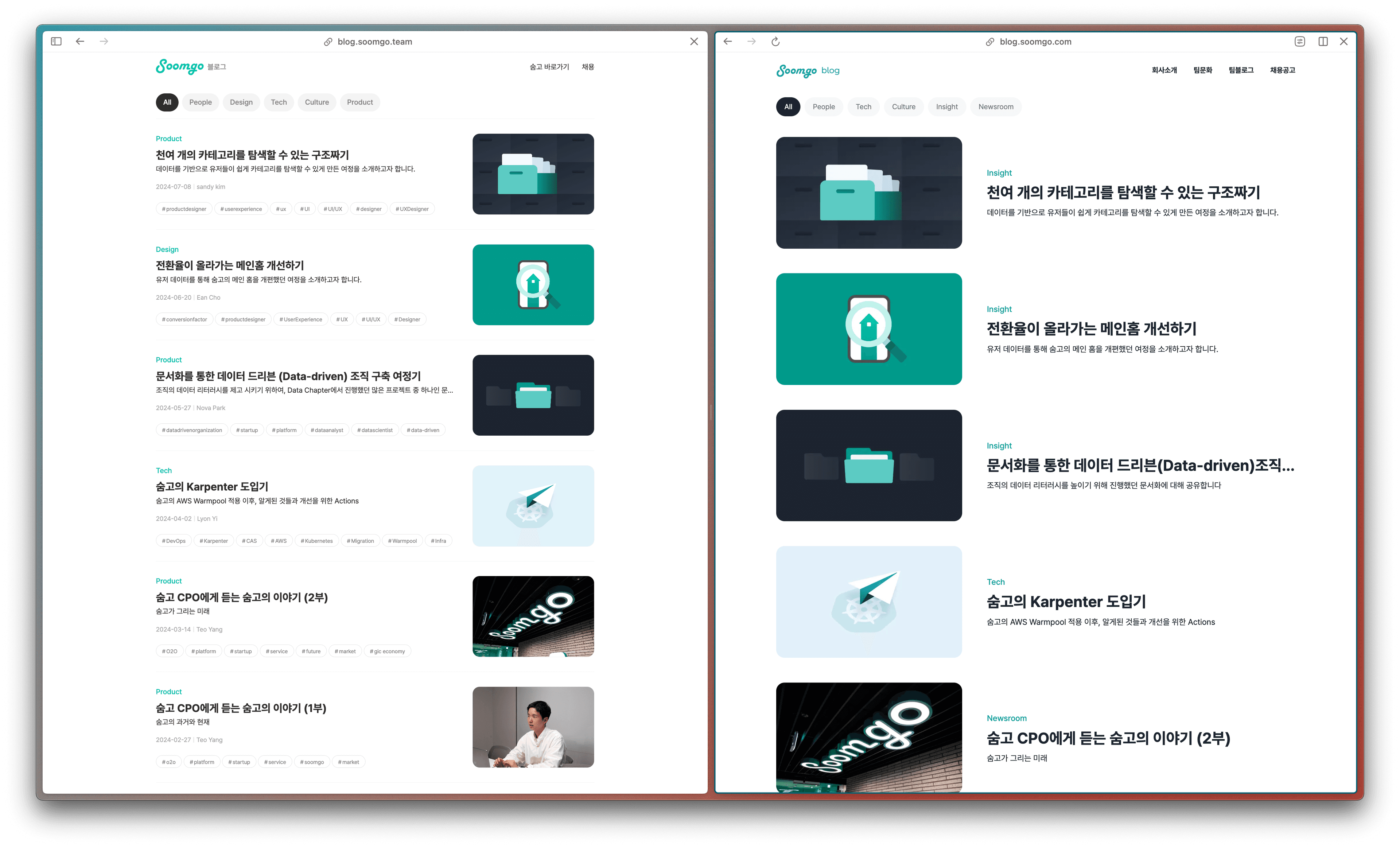Image resolution: width=1400 pixels, height=848 pixels.
Task: Go back in the blog.soomgo.com window
Action: (x=728, y=42)
